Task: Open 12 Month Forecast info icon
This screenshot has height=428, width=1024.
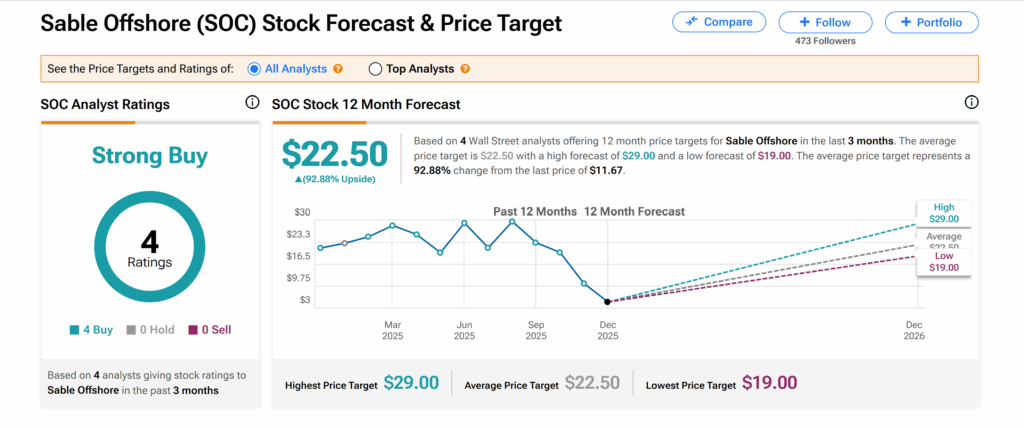Action: [x=971, y=103]
